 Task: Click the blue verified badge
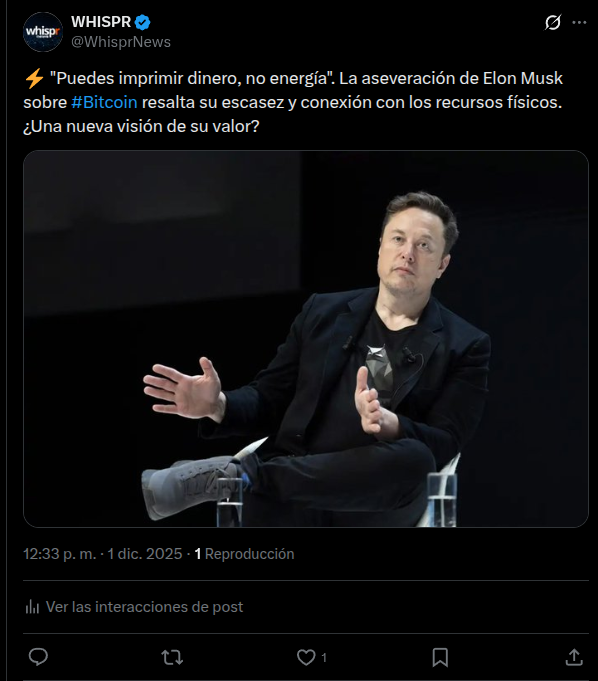142,22
